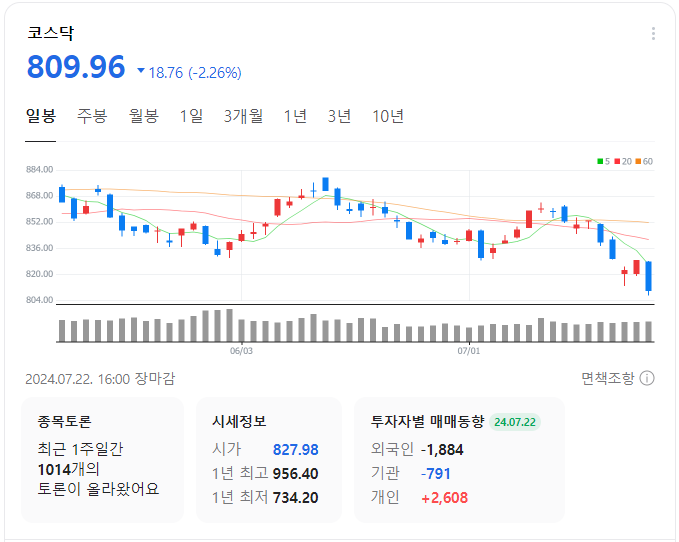Click the 24.07.22 date badge
The height and width of the screenshot is (542, 679).
click(515, 422)
